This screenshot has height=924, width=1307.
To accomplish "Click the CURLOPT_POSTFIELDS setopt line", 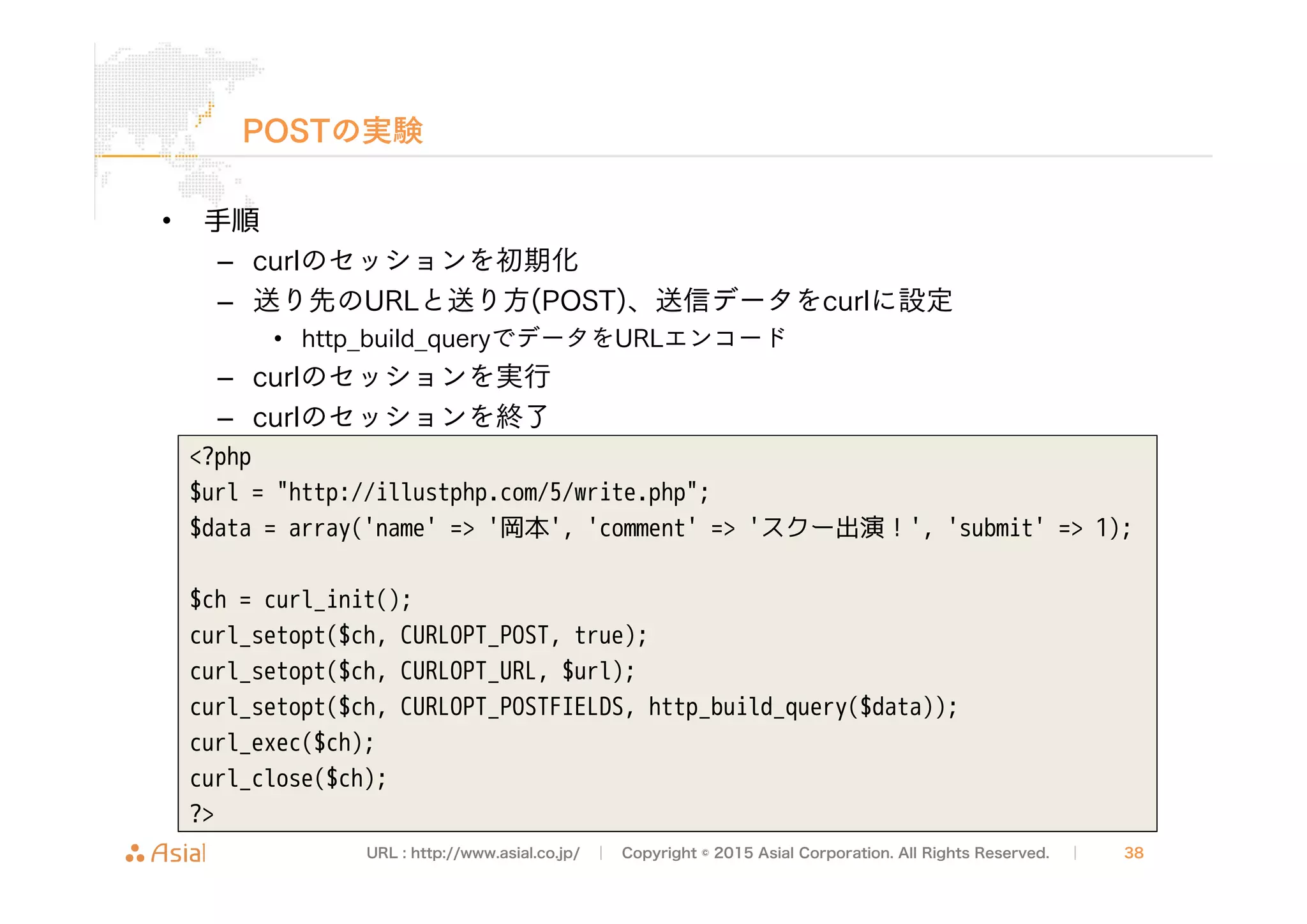I will tap(574, 707).
